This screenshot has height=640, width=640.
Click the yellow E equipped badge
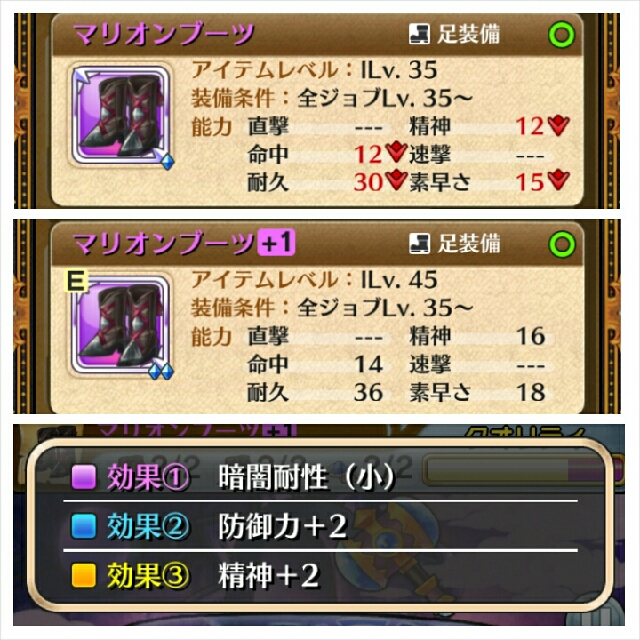coord(76,281)
